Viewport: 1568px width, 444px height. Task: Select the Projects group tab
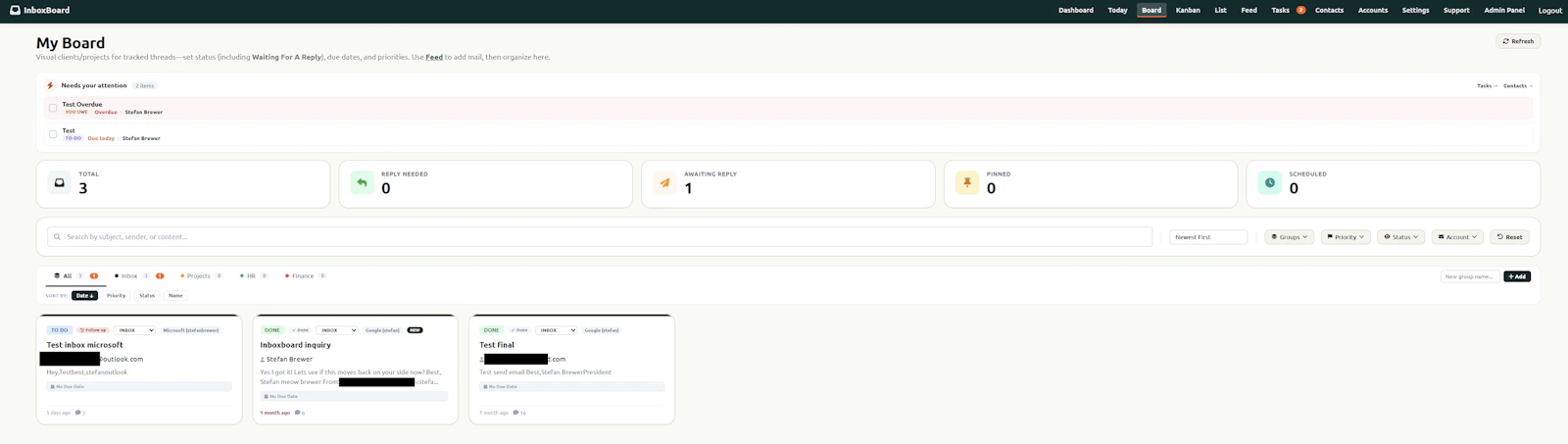click(201, 276)
